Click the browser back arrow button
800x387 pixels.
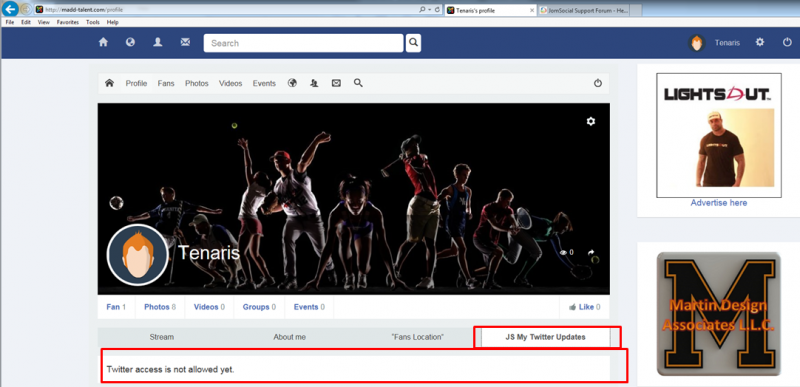11,9
